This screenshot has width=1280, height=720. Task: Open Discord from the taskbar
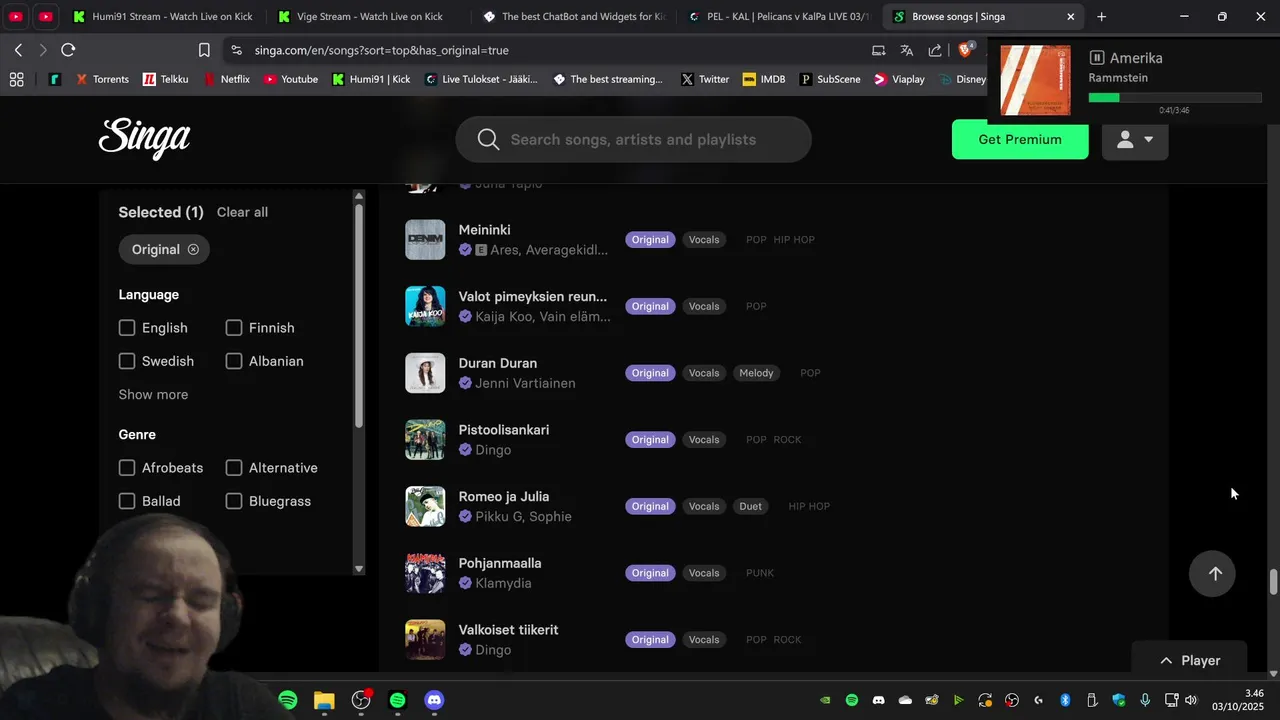434,700
